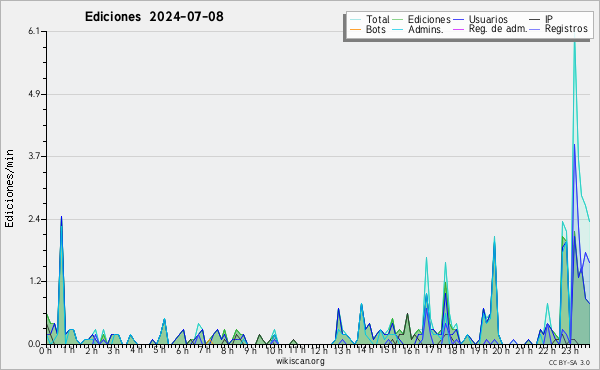Click the wikiscan.org text below the chart
600x370 pixels.
pos(300,361)
